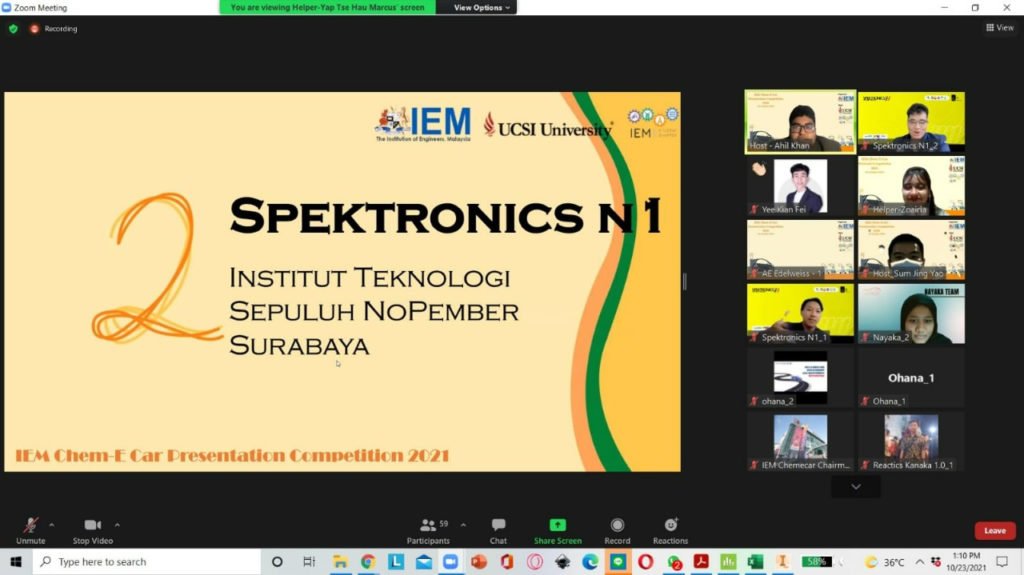Screen dimensions: 1024x575
Task: Select IEM Chemecar Chairm... participant tile
Action: (x=800, y=442)
